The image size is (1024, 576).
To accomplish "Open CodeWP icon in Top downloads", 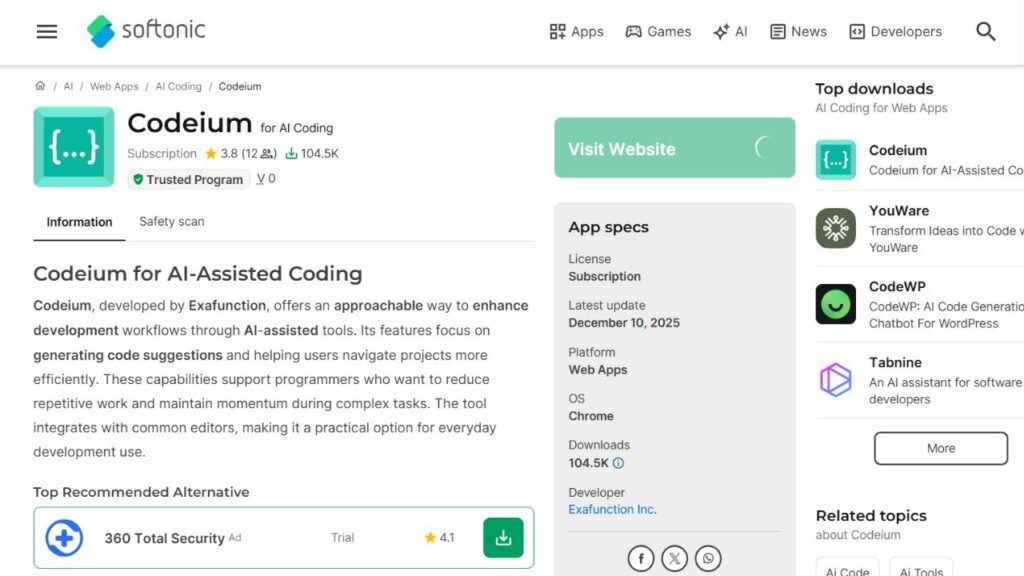I will coord(835,304).
